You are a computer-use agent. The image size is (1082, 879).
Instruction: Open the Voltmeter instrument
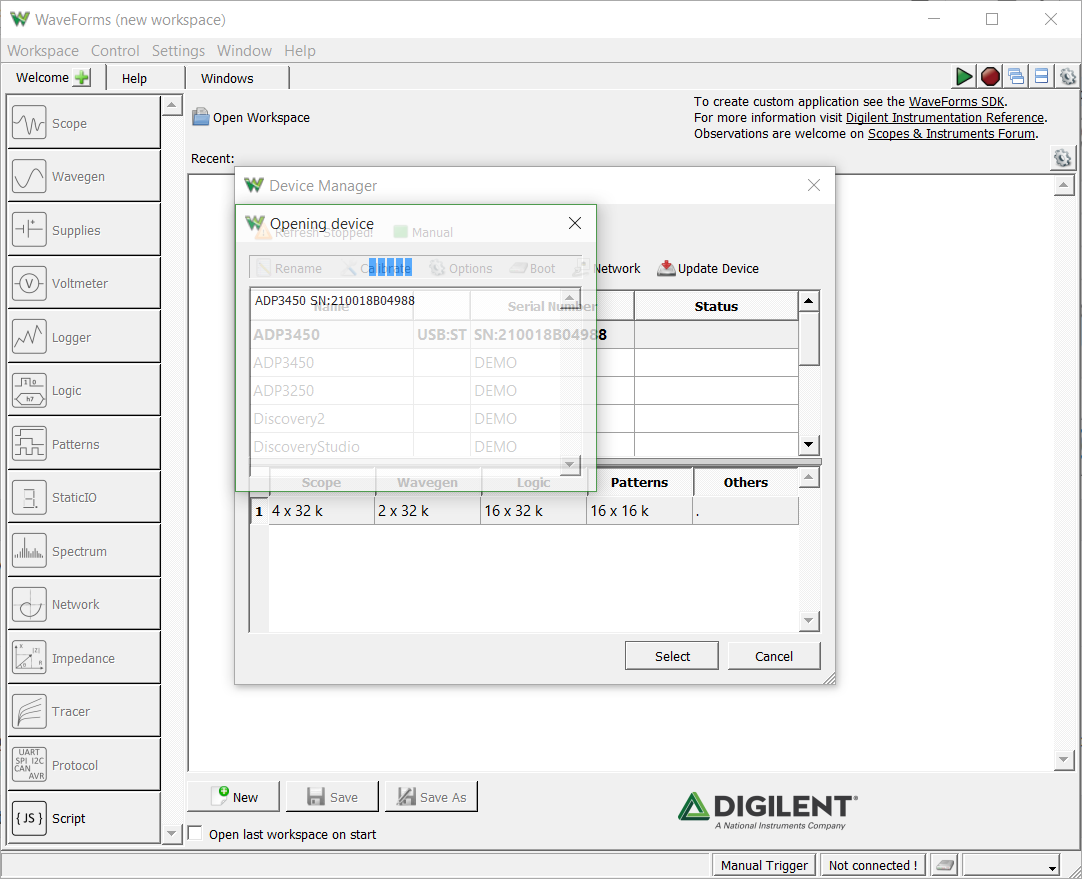83,283
